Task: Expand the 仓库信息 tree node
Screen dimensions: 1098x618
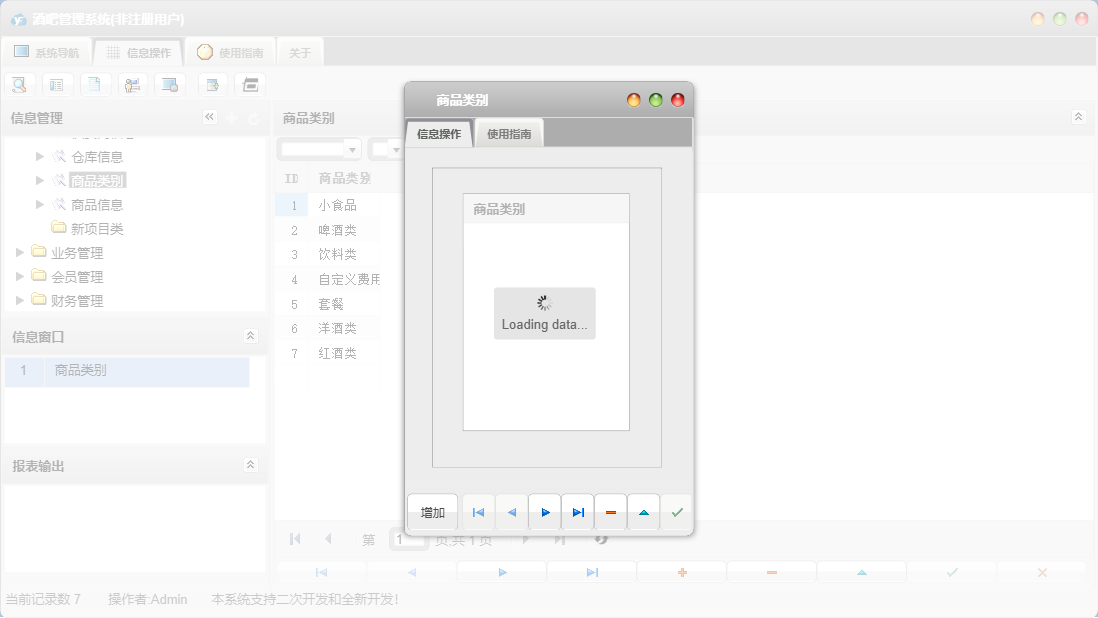Action: click(x=40, y=156)
